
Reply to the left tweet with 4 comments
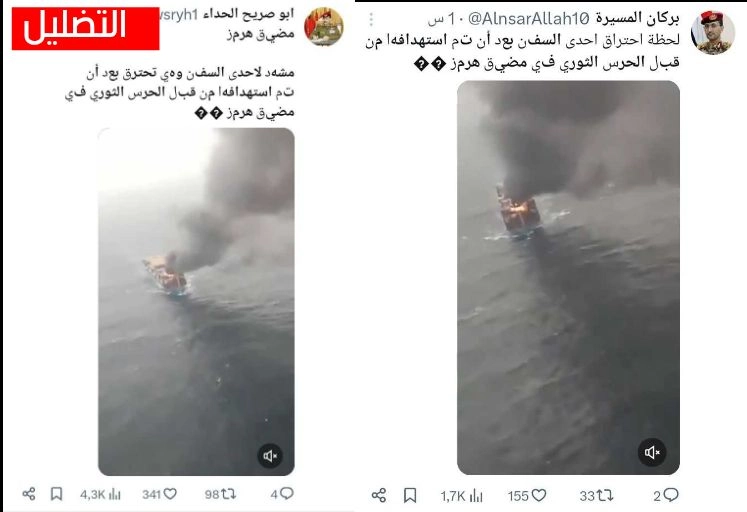[x=282, y=494]
